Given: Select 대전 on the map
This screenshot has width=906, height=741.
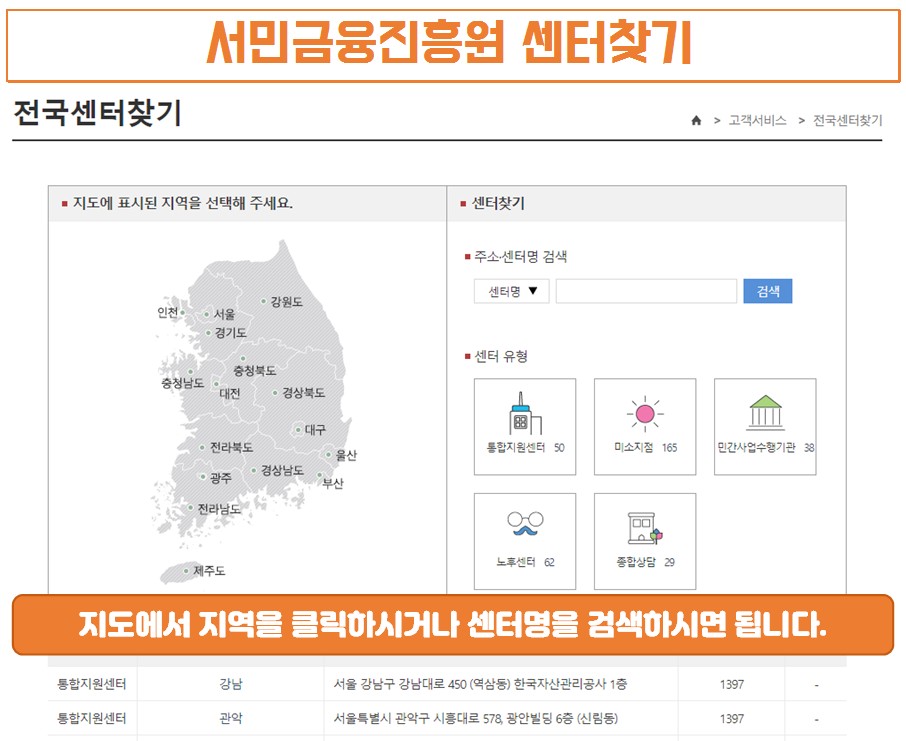Looking at the screenshot, I should pos(229,394).
